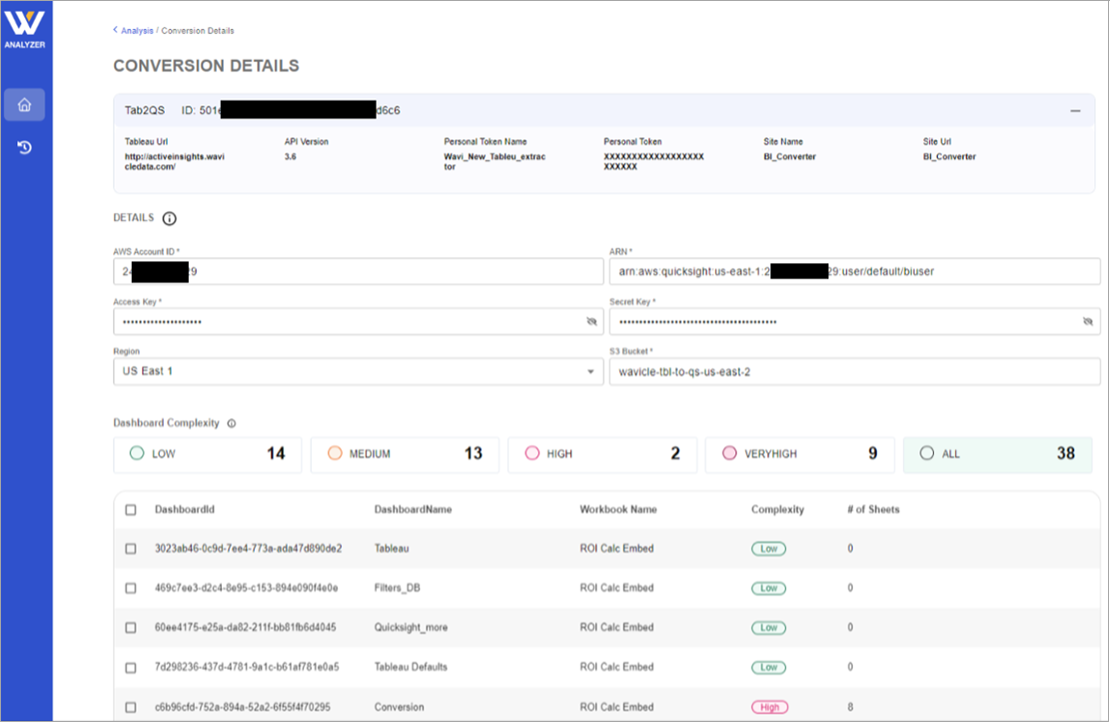Image resolution: width=1110 pixels, height=722 pixels.
Task: Open the Region dropdown showing US East 1
Action: (358, 372)
